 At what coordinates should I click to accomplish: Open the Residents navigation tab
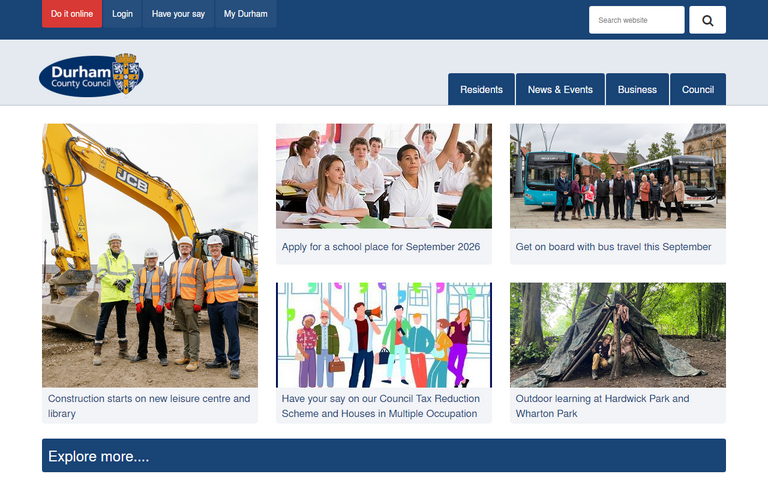pyautogui.click(x=481, y=89)
